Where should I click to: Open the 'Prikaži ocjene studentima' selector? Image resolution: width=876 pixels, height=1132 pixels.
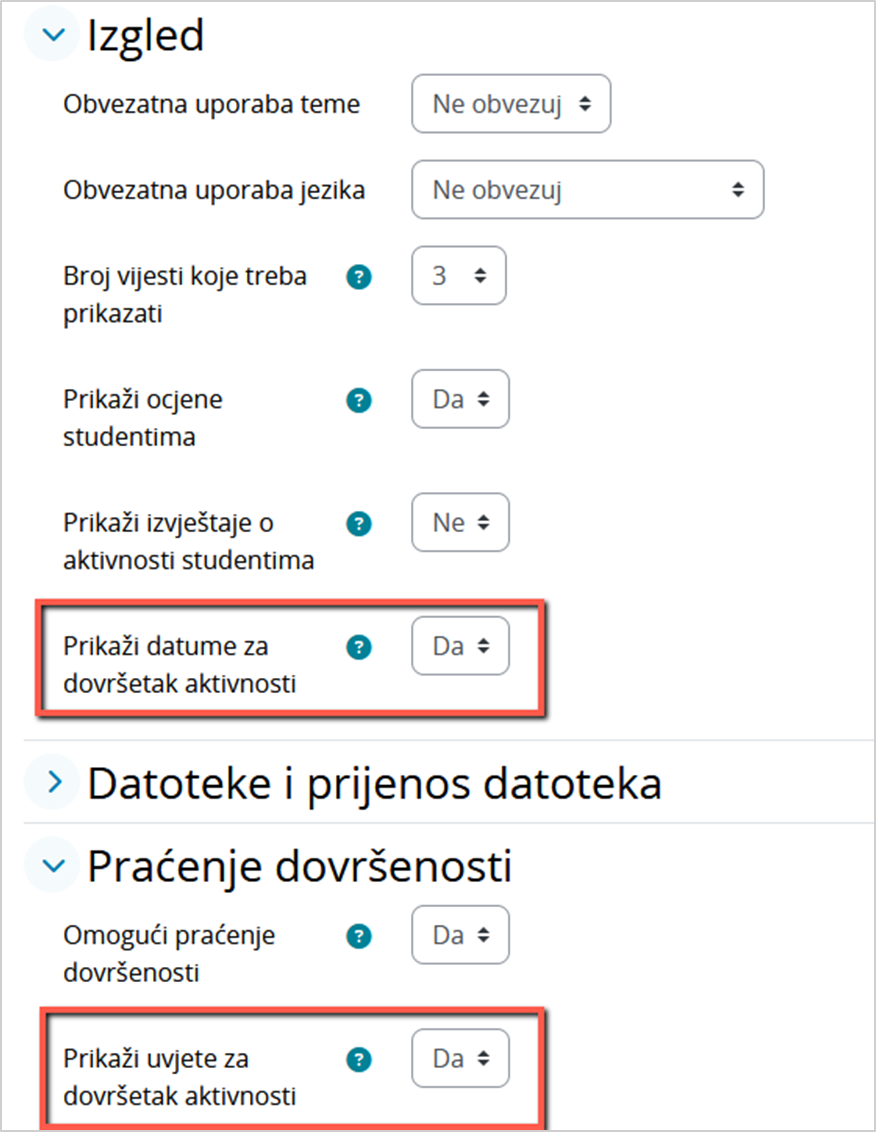(460, 398)
